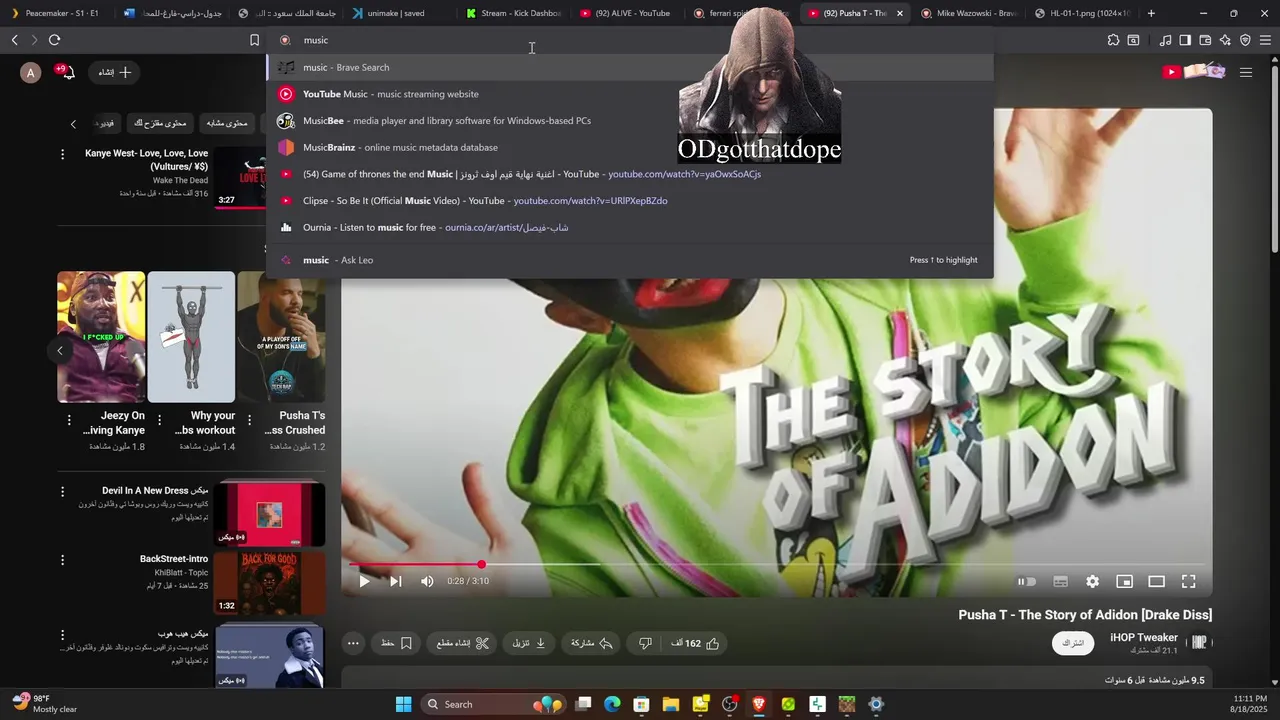Screen dimensions: 1280x720
Task: Open Brave extensions puzzle icon
Action: [x=1113, y=40]
